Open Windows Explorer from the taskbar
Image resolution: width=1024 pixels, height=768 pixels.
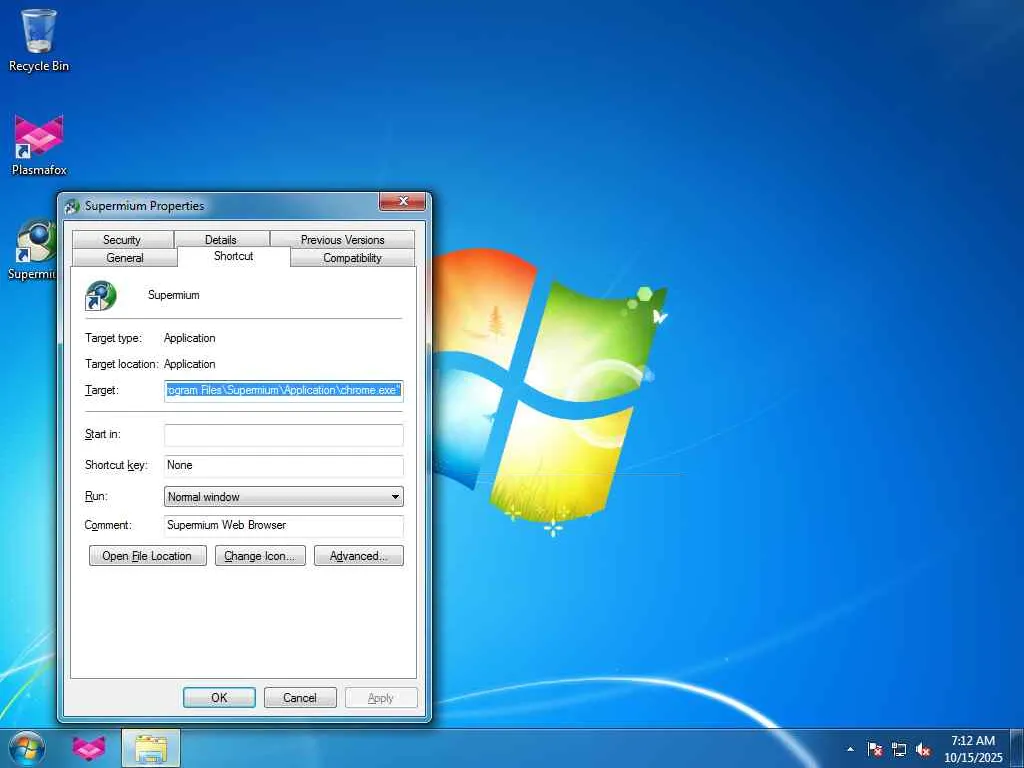click(x=151, y=748)
